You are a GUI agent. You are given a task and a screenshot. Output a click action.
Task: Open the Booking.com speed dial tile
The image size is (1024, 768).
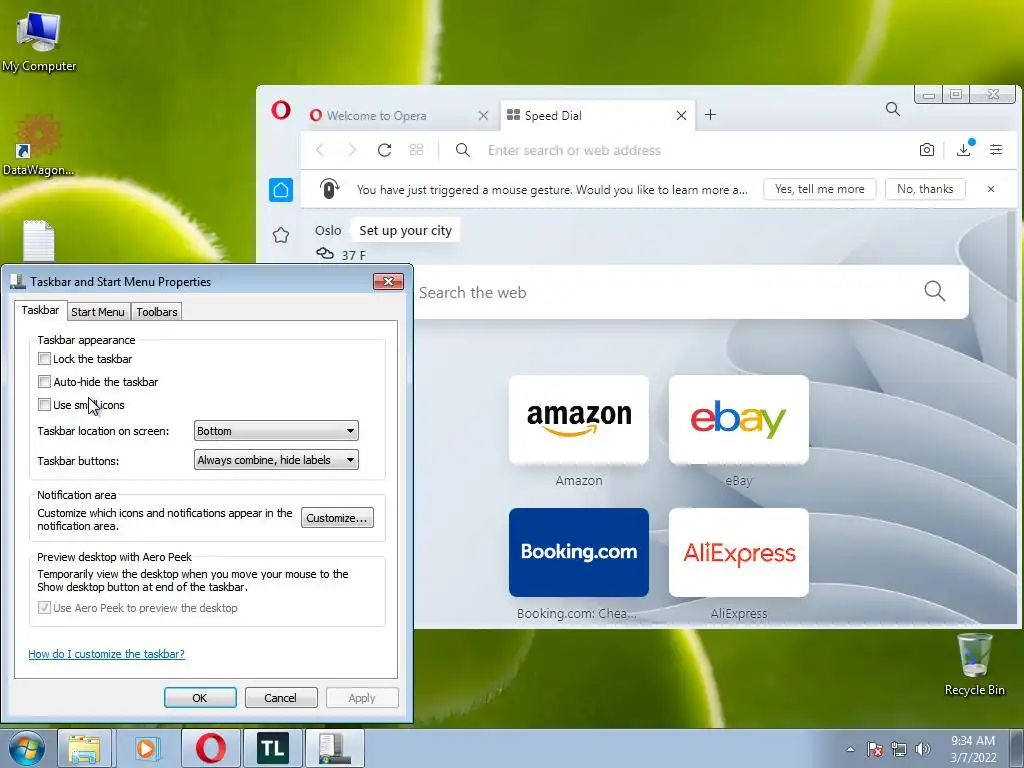(579, 552)
